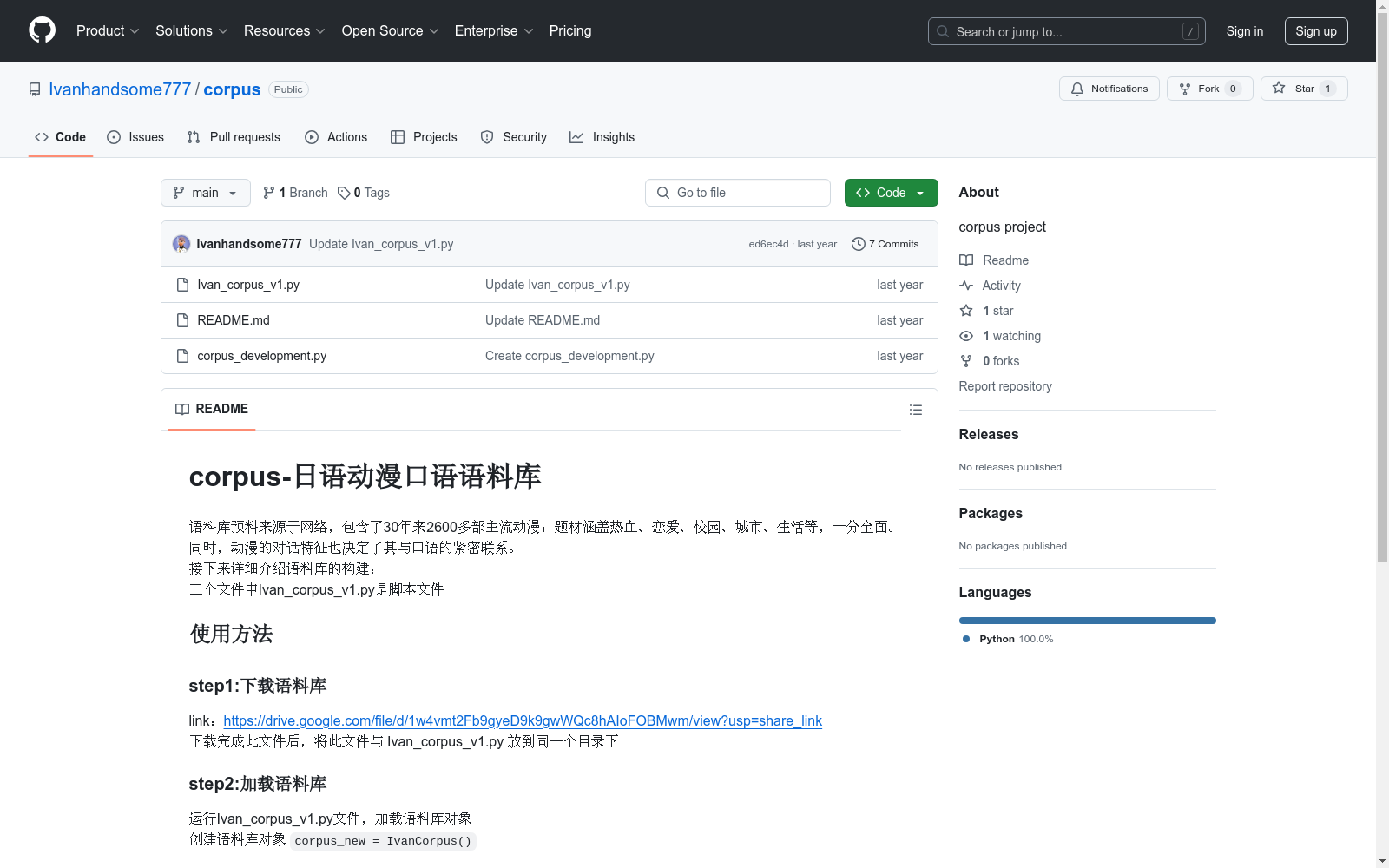Viewport: 1389px width, 868px height.
Task: Click the Fork count badge 0
Action: [1233, 89]
